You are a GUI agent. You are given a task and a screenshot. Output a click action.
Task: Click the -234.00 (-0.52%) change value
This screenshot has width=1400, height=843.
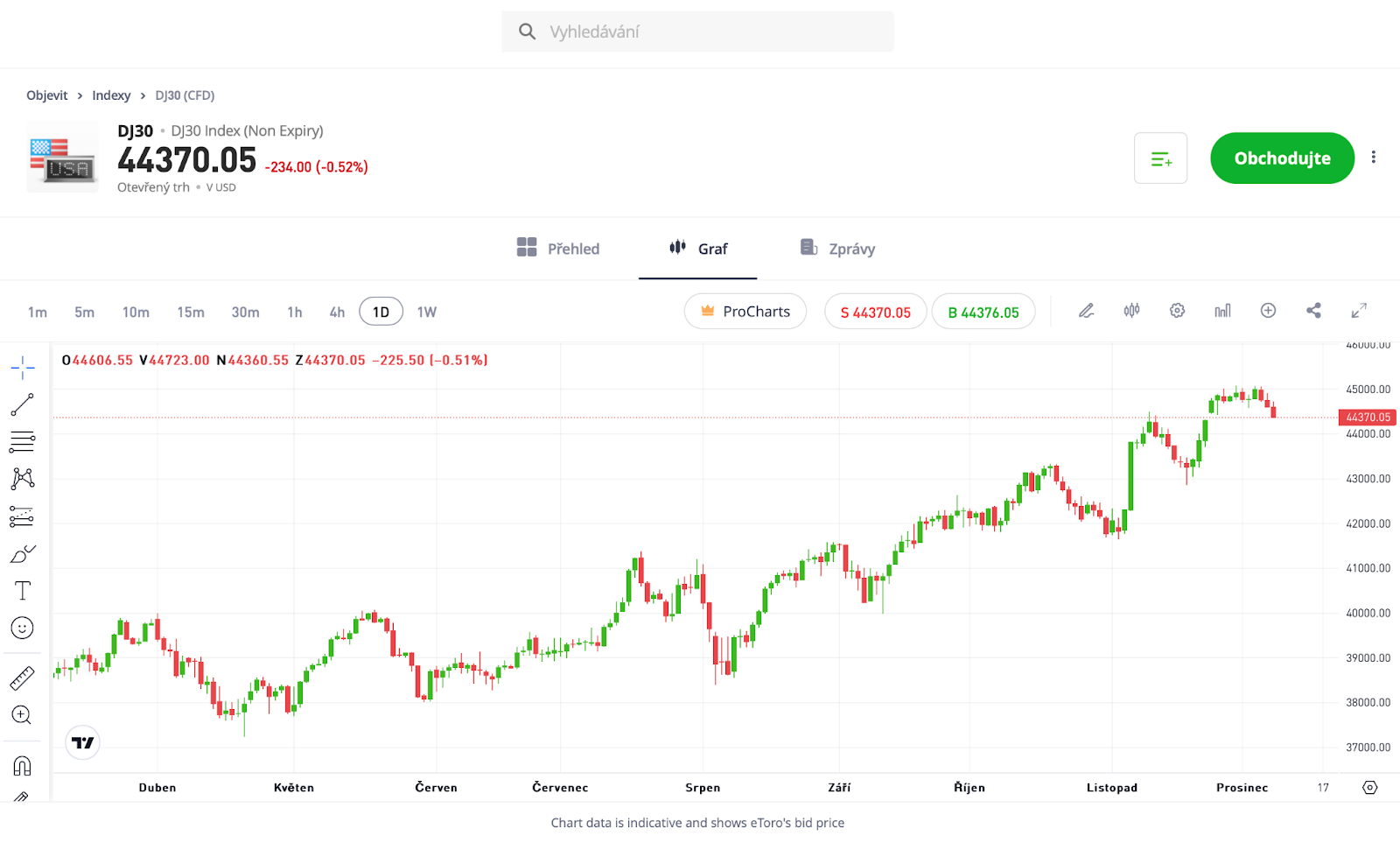click(317, 167)
